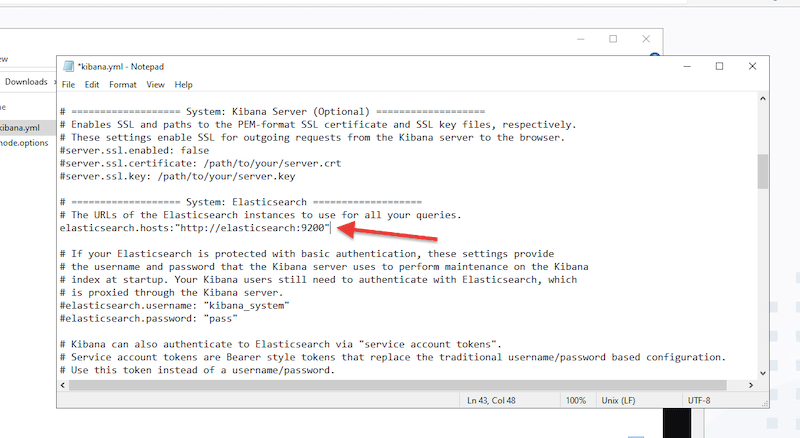Open the View menu

click(156, 85)
